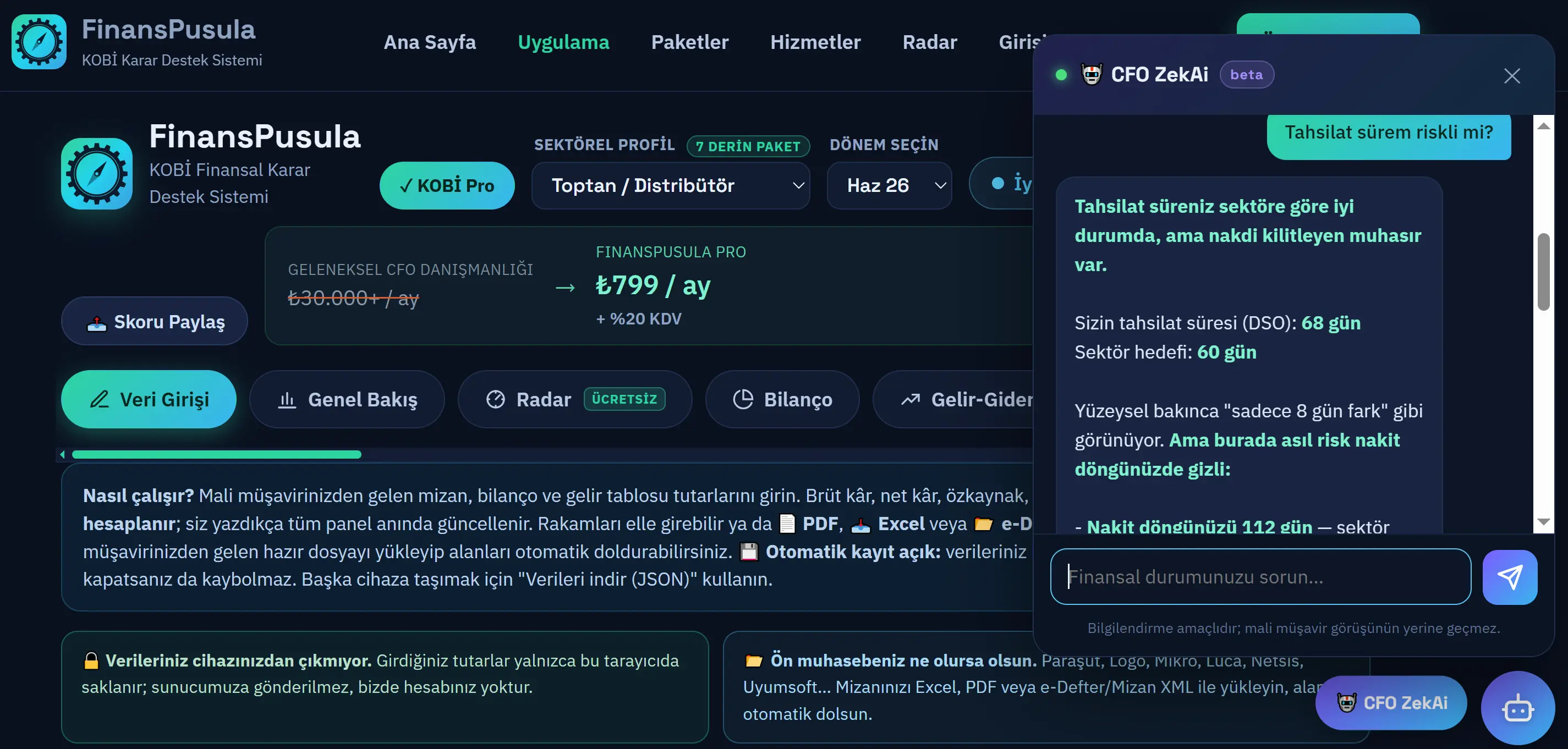Click folder icon next to Ön muhasebeniz
Image resolution: width=1568 pixels, height=749 pixels.
click(x=754, y=661)
